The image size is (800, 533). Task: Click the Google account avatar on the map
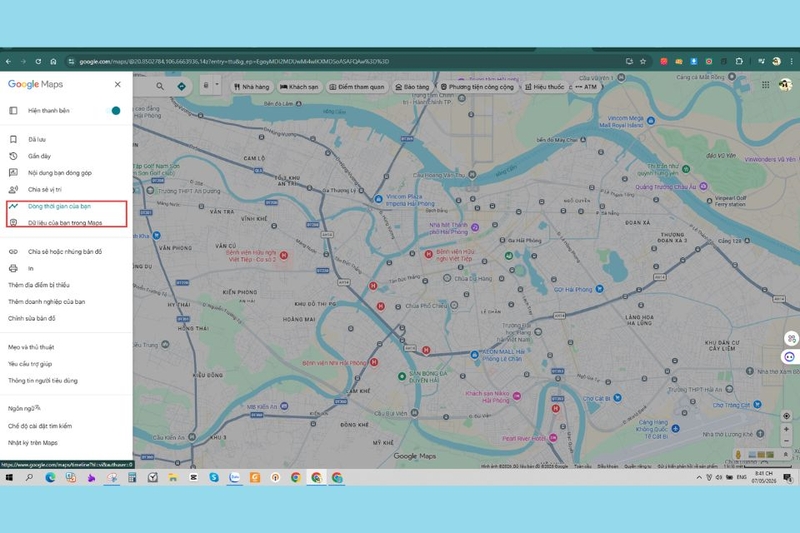click(x=785, y=85)
